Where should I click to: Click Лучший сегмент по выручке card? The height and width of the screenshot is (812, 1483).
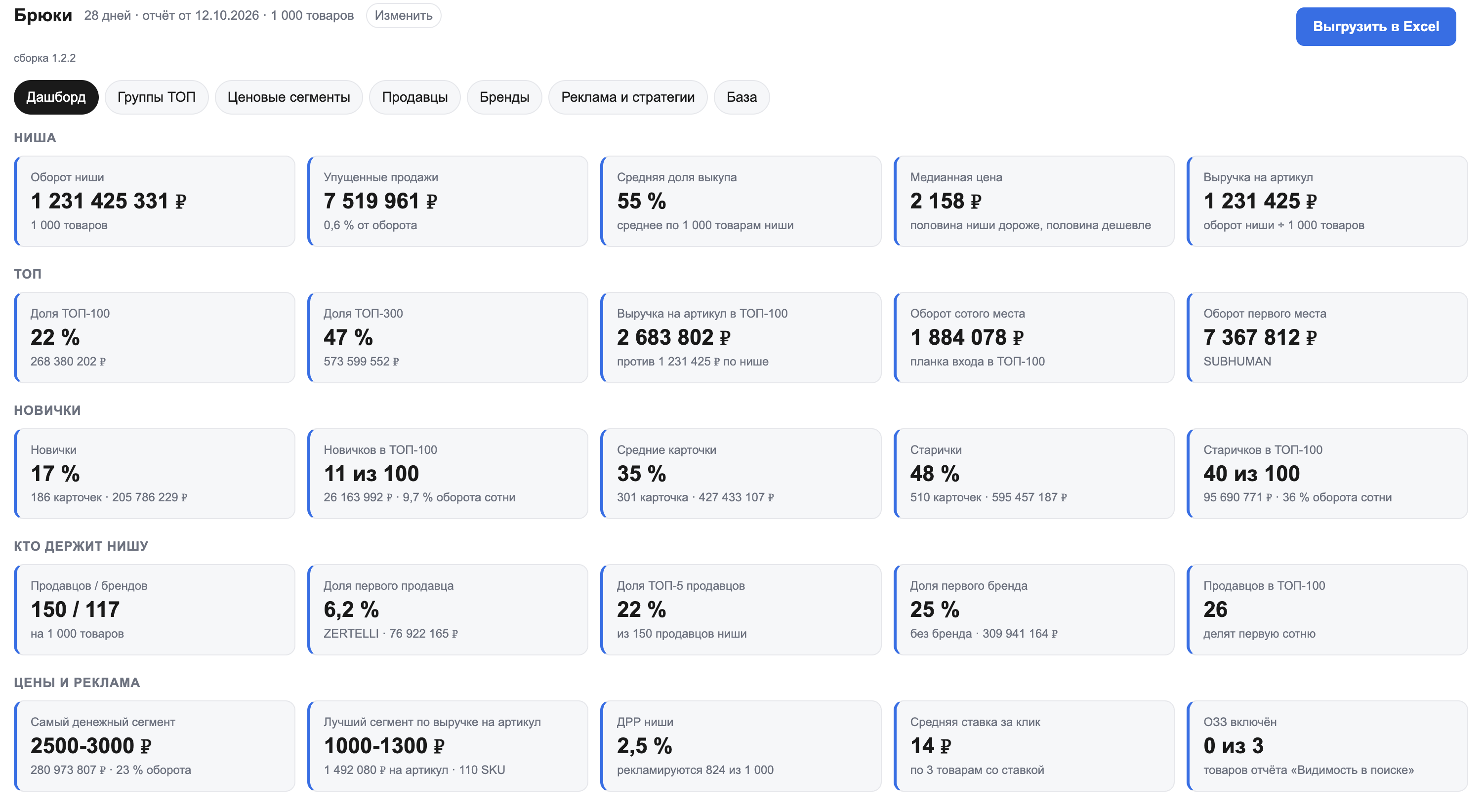click(x=447, y=746)
